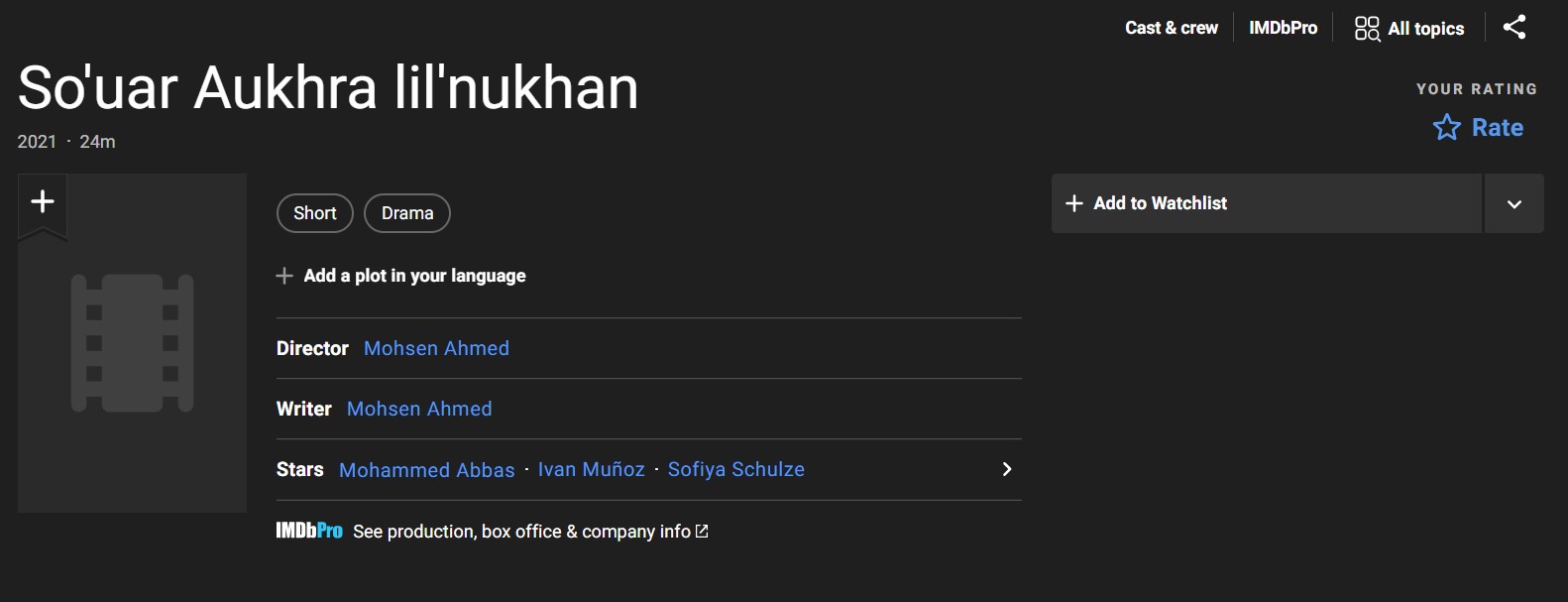Screen dimensions: 1568x602
Task: Open the Cast & crew page
Action: point(1171,29)
